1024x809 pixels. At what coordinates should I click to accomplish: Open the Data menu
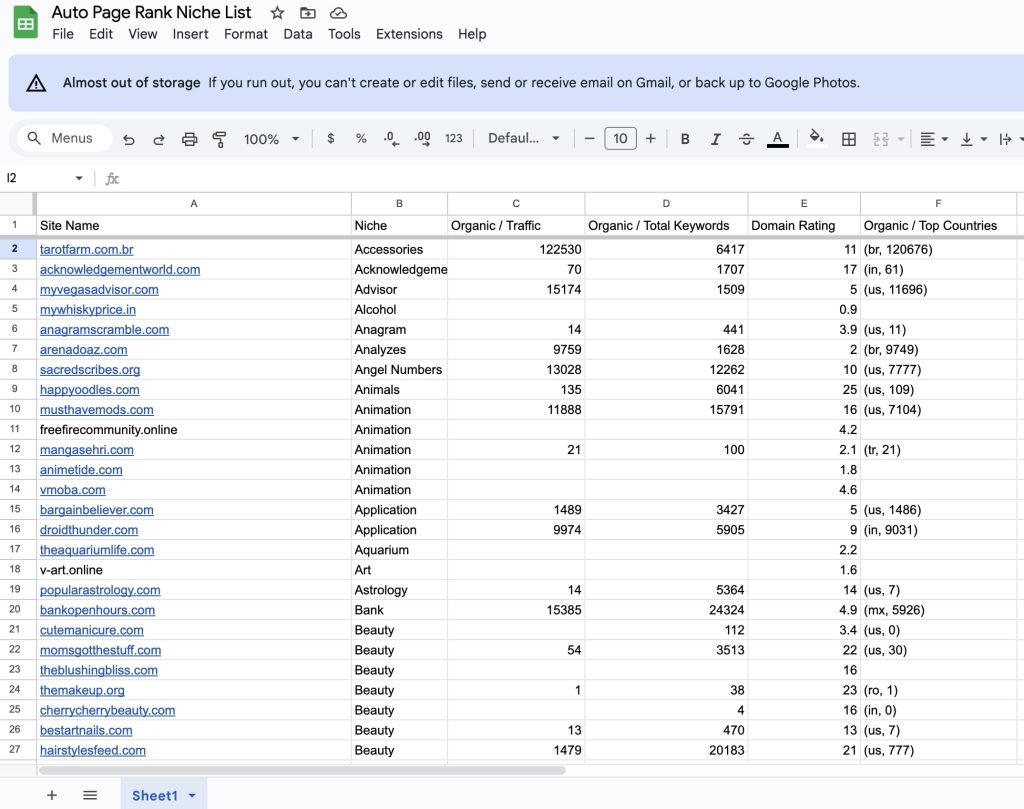click(298, 34)
